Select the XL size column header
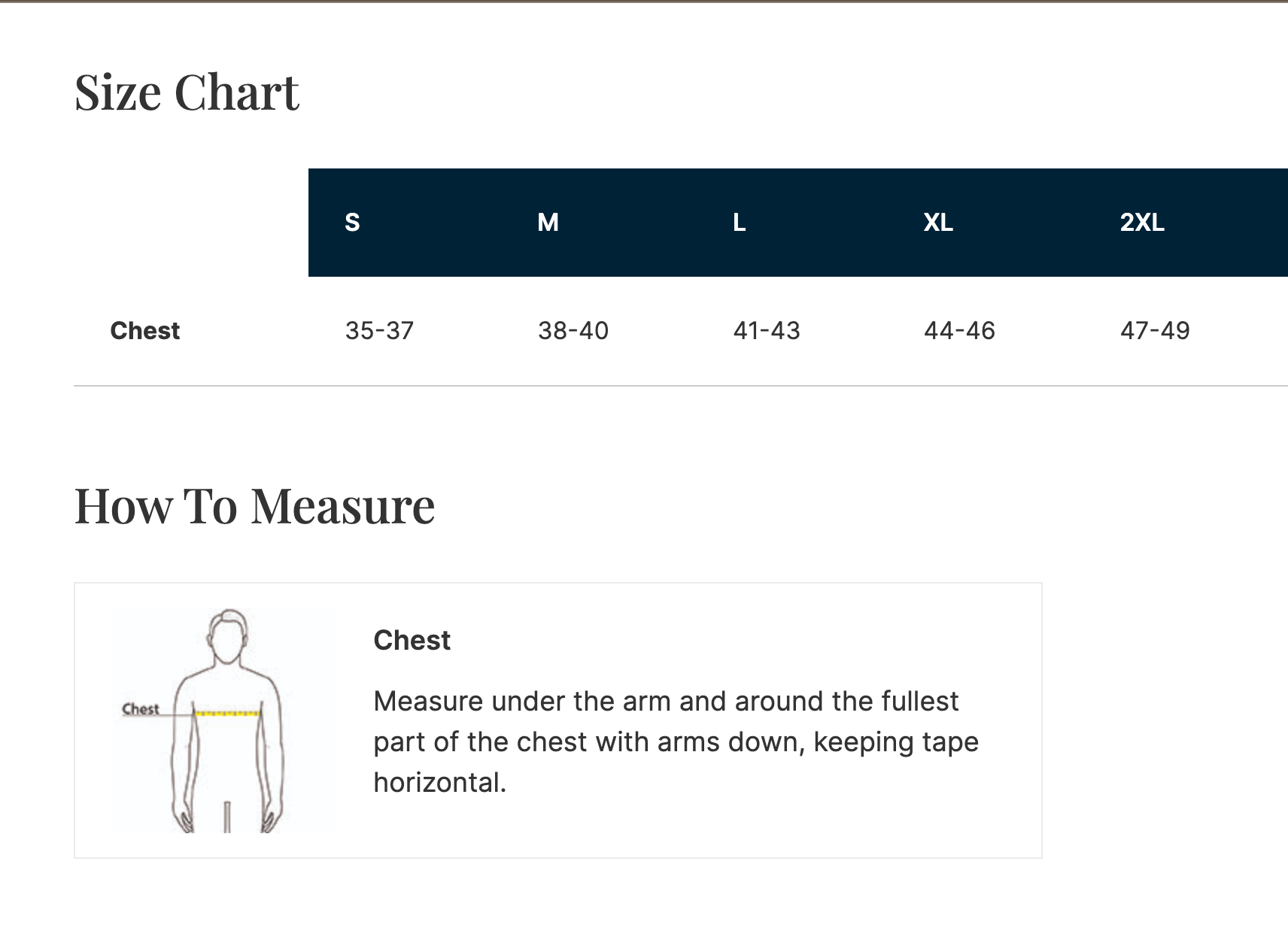Image resolution: width=1288 pixels, height=937 pixels. [x=938, y=223]
